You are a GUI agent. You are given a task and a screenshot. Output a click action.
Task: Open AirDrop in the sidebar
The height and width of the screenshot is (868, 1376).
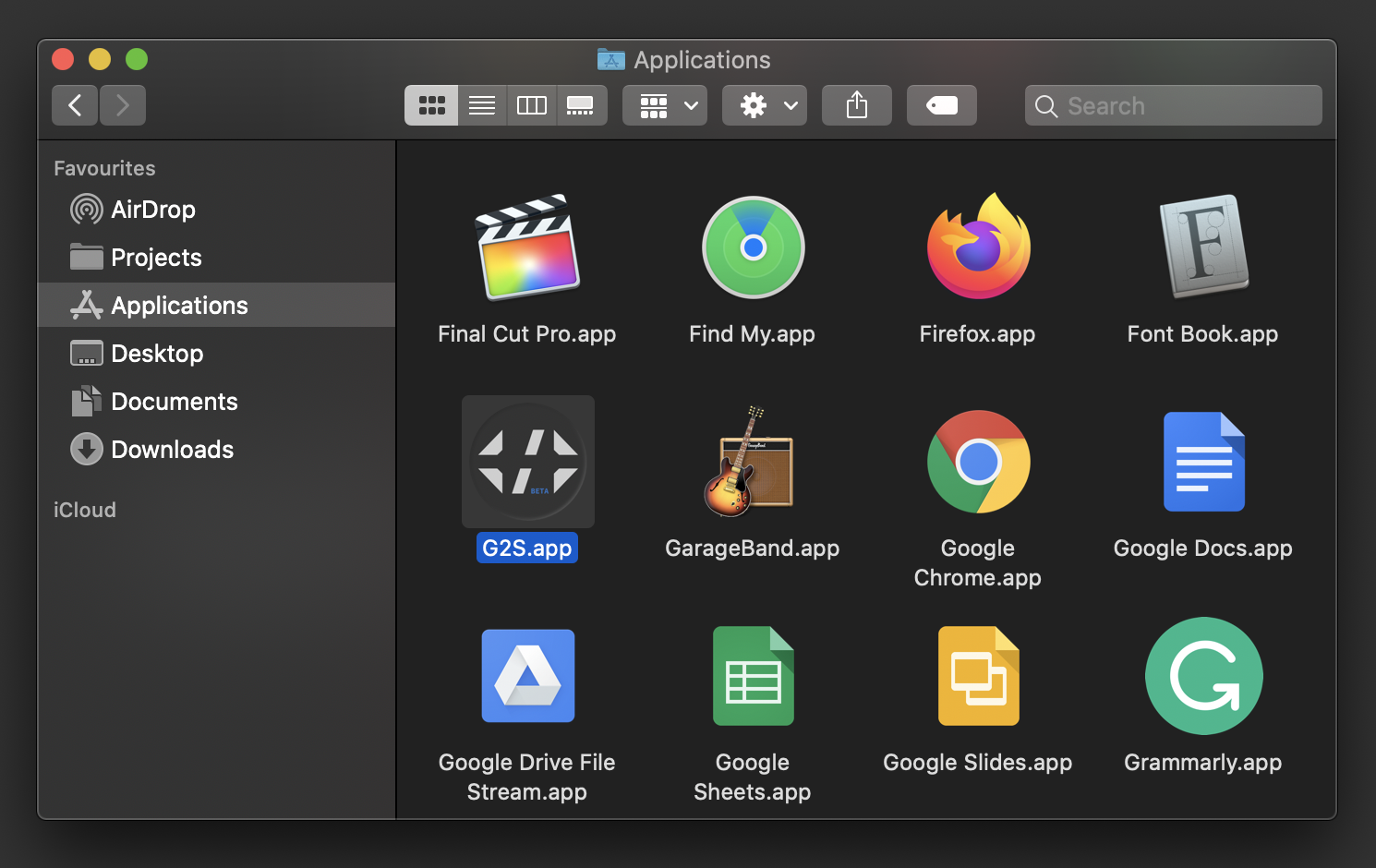(216, 210)
